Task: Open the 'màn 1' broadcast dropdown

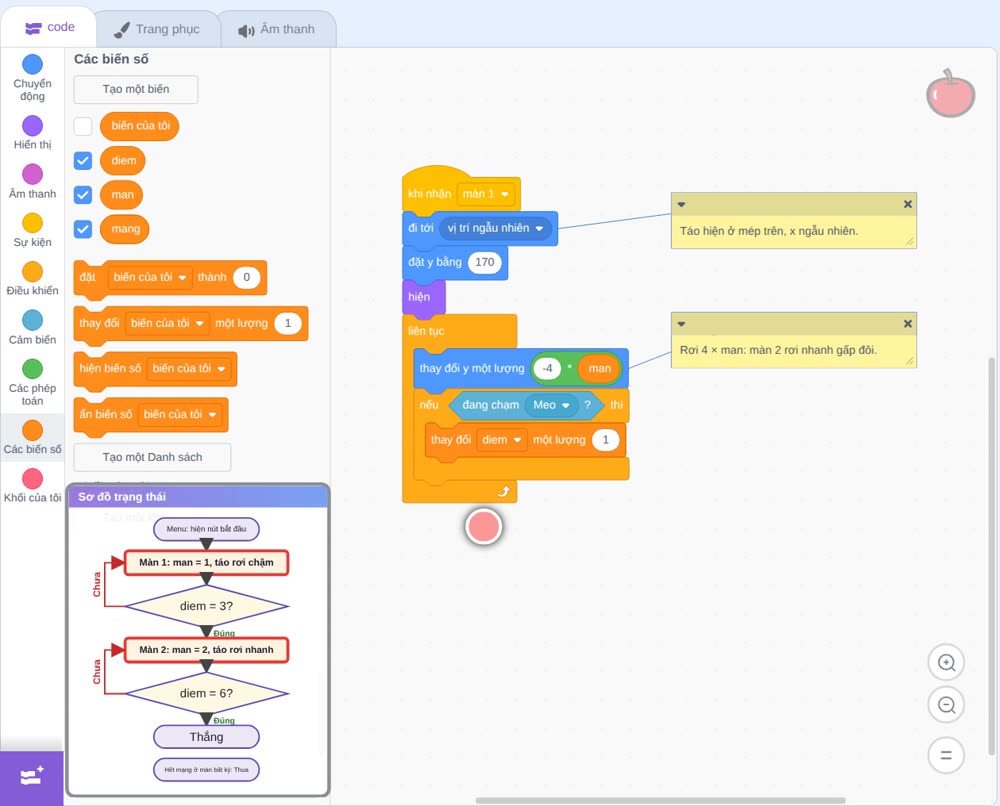Action: pos(485,194)
